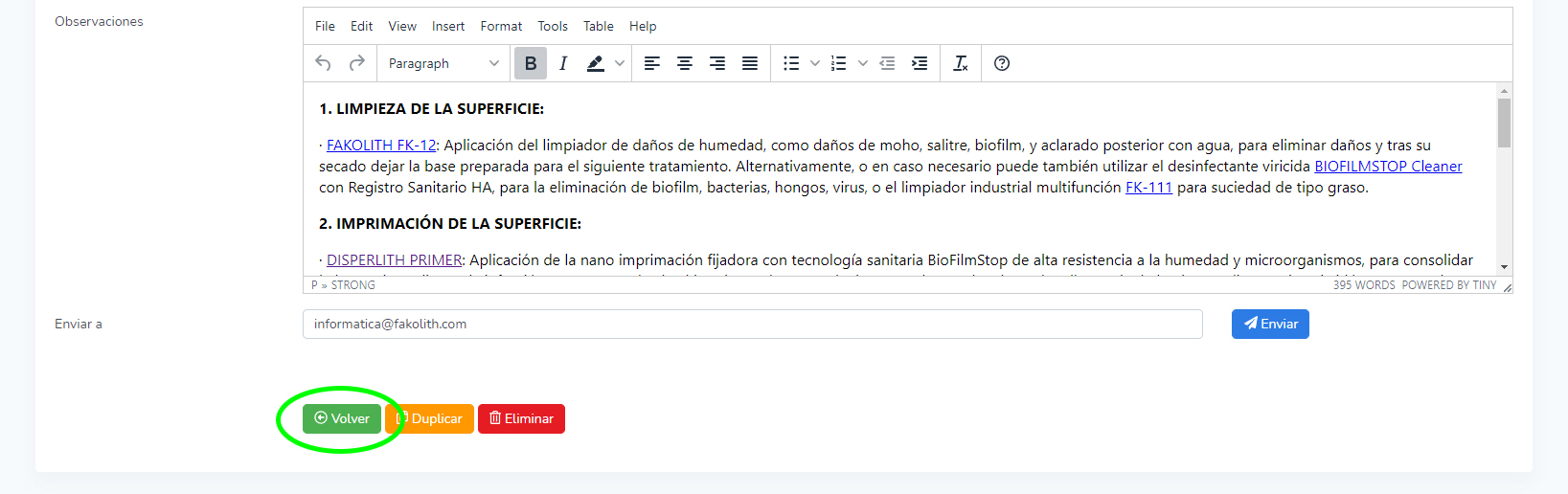Align text right
1568x494 pixels.
tap(717, 63)
